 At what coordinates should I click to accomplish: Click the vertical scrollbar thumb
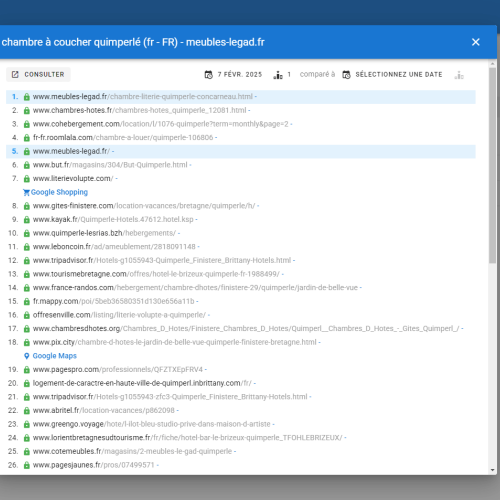[x=493, y=166]
